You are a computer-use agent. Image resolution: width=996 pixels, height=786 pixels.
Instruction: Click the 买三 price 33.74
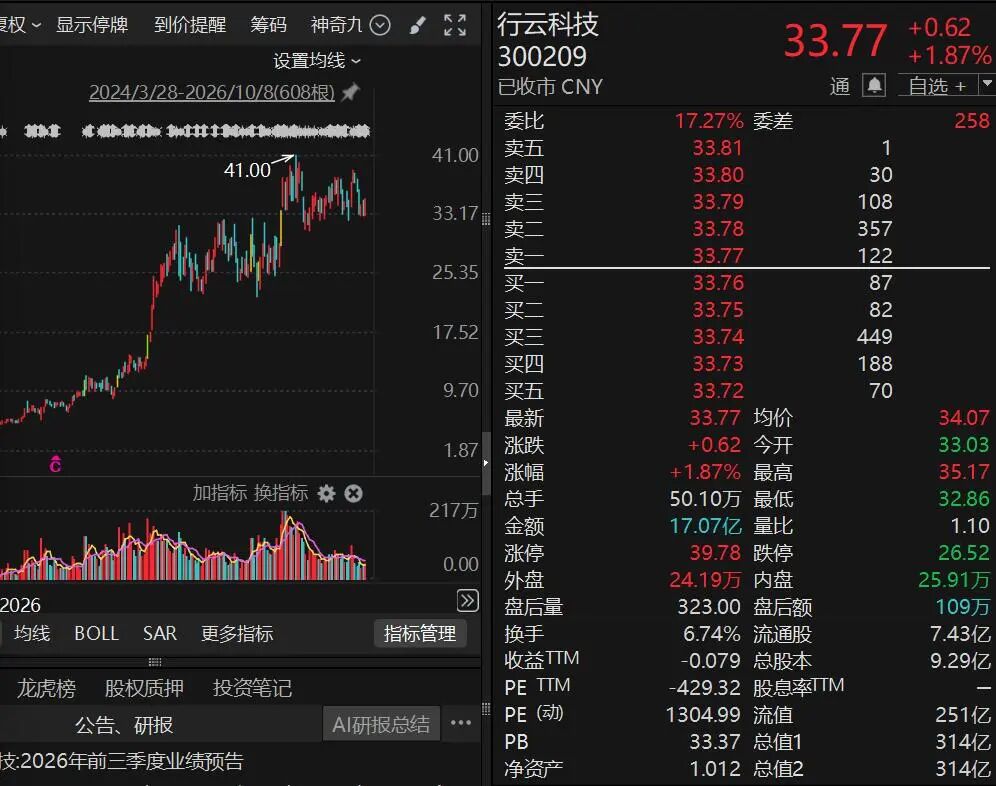pos(718,337)
